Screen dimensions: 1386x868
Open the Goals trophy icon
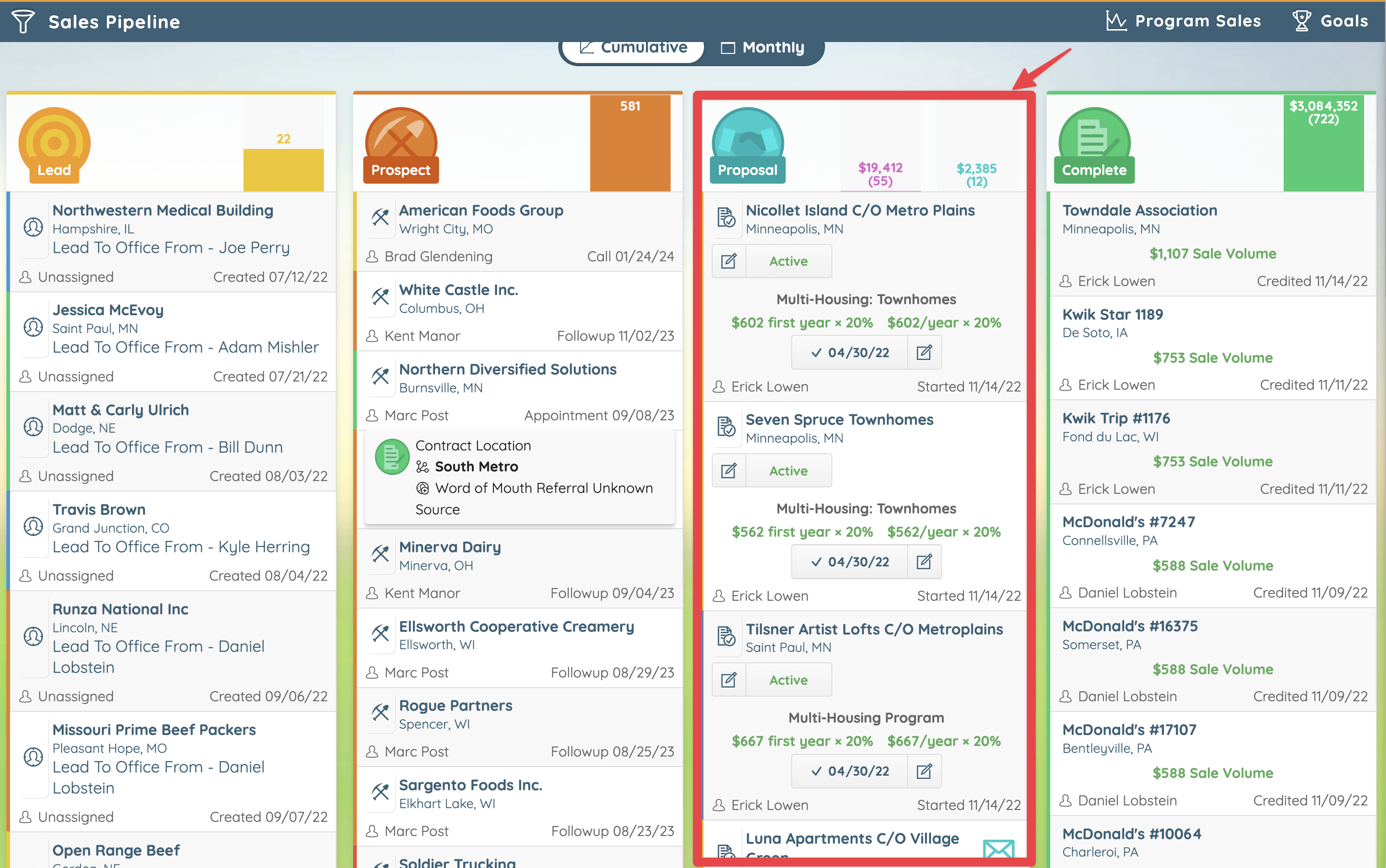click(x=1301, y=21)
